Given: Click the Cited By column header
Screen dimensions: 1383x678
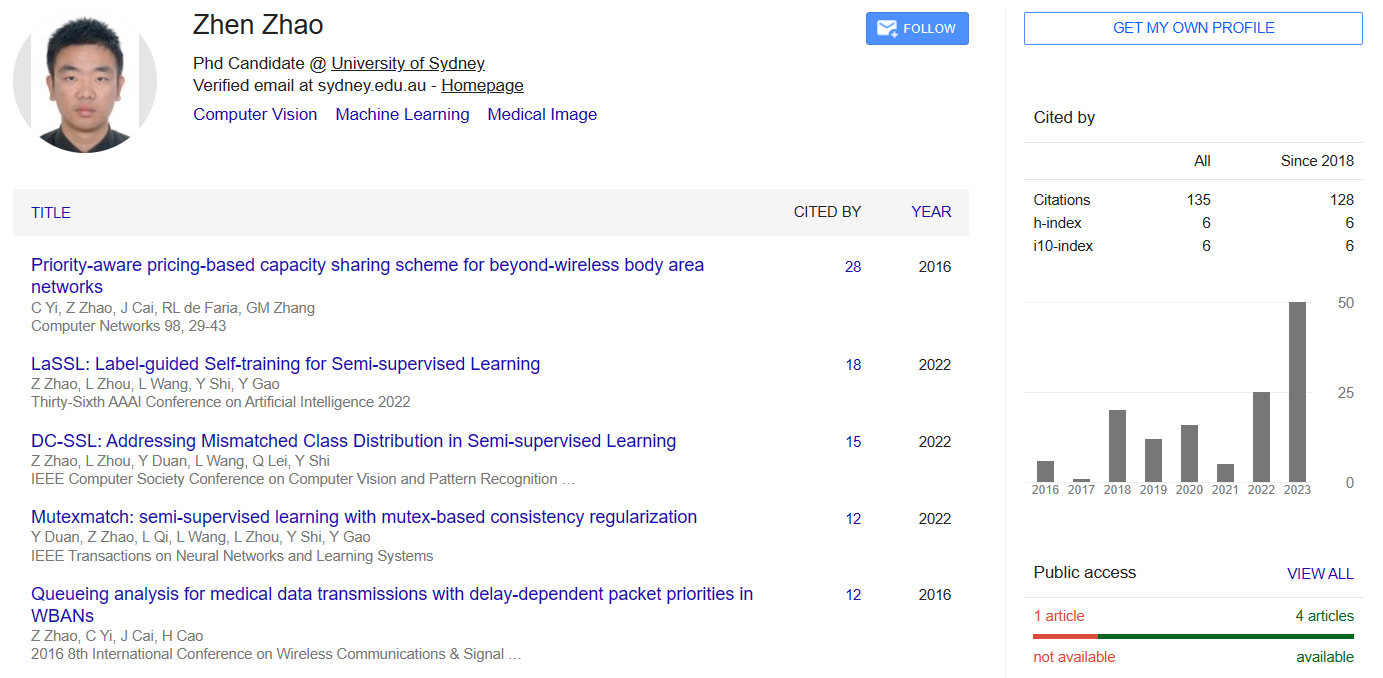Looking at the screenshot, I should (827, 212).
